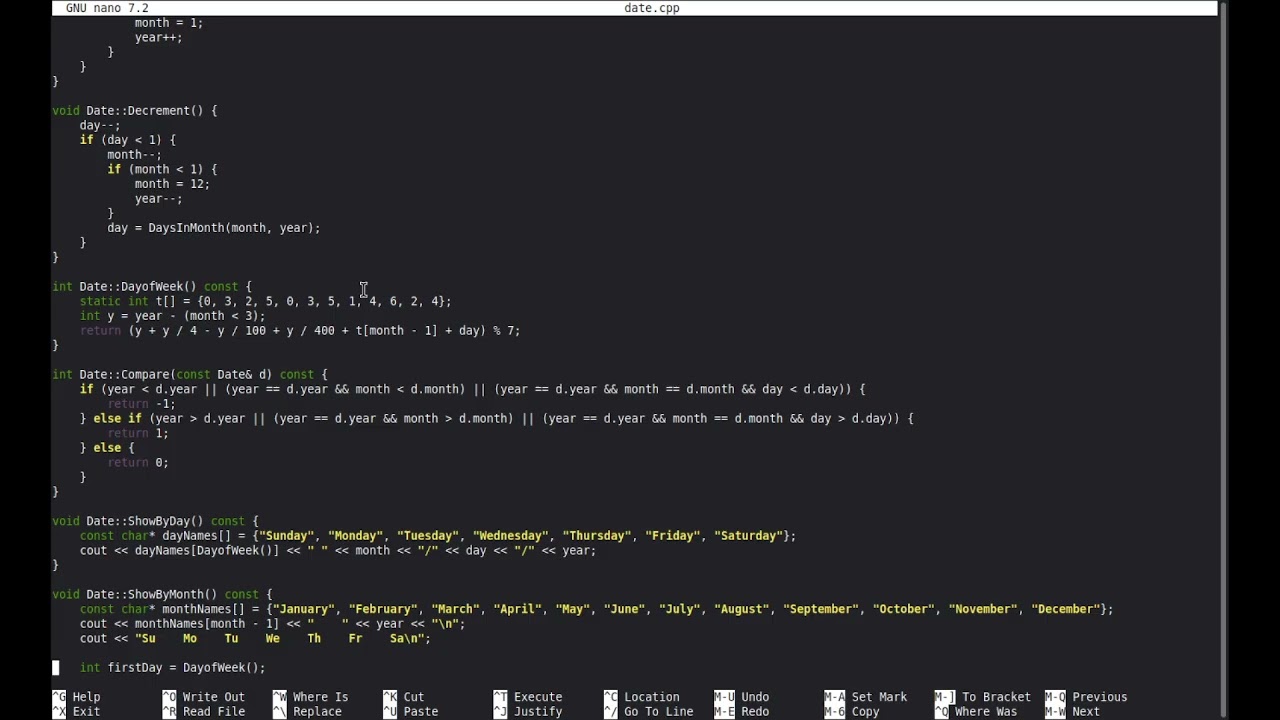Viewport: 1280px width, 720px height.
Task: Click the M-W Next shortcut
Action: pyautogui.click(x=1072, y=712)
